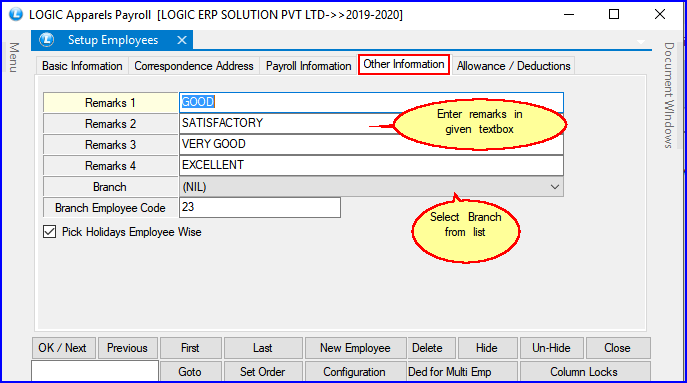Image resolution: width=687 pixels, height=383 pixels.
Task: Jump to the Last employee record
Action: 263,348
